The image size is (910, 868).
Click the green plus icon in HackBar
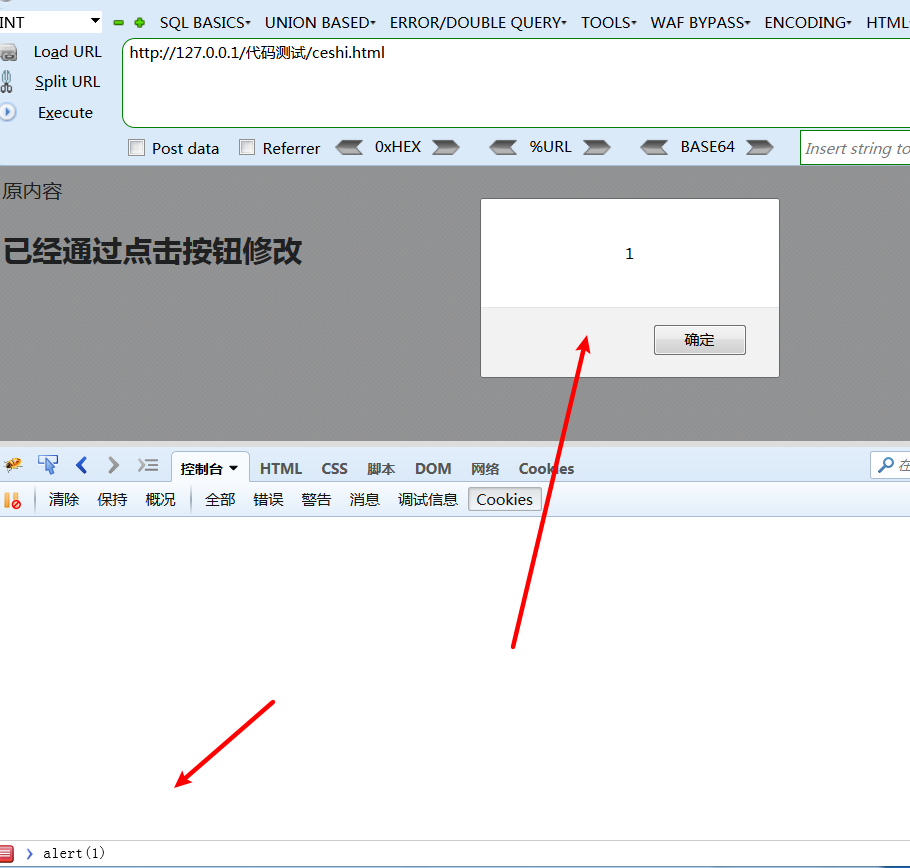[139, 23]
